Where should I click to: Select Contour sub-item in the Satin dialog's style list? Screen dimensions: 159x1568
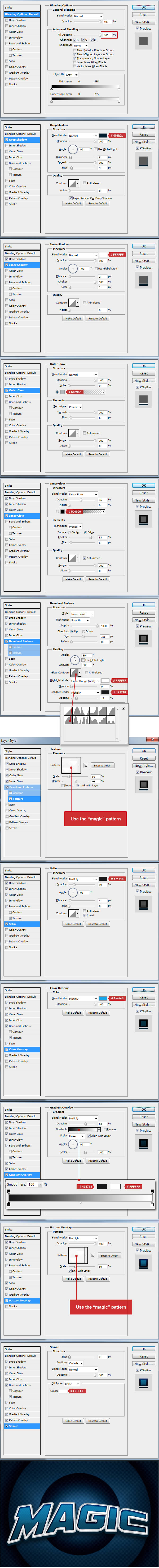coord(17,912)
